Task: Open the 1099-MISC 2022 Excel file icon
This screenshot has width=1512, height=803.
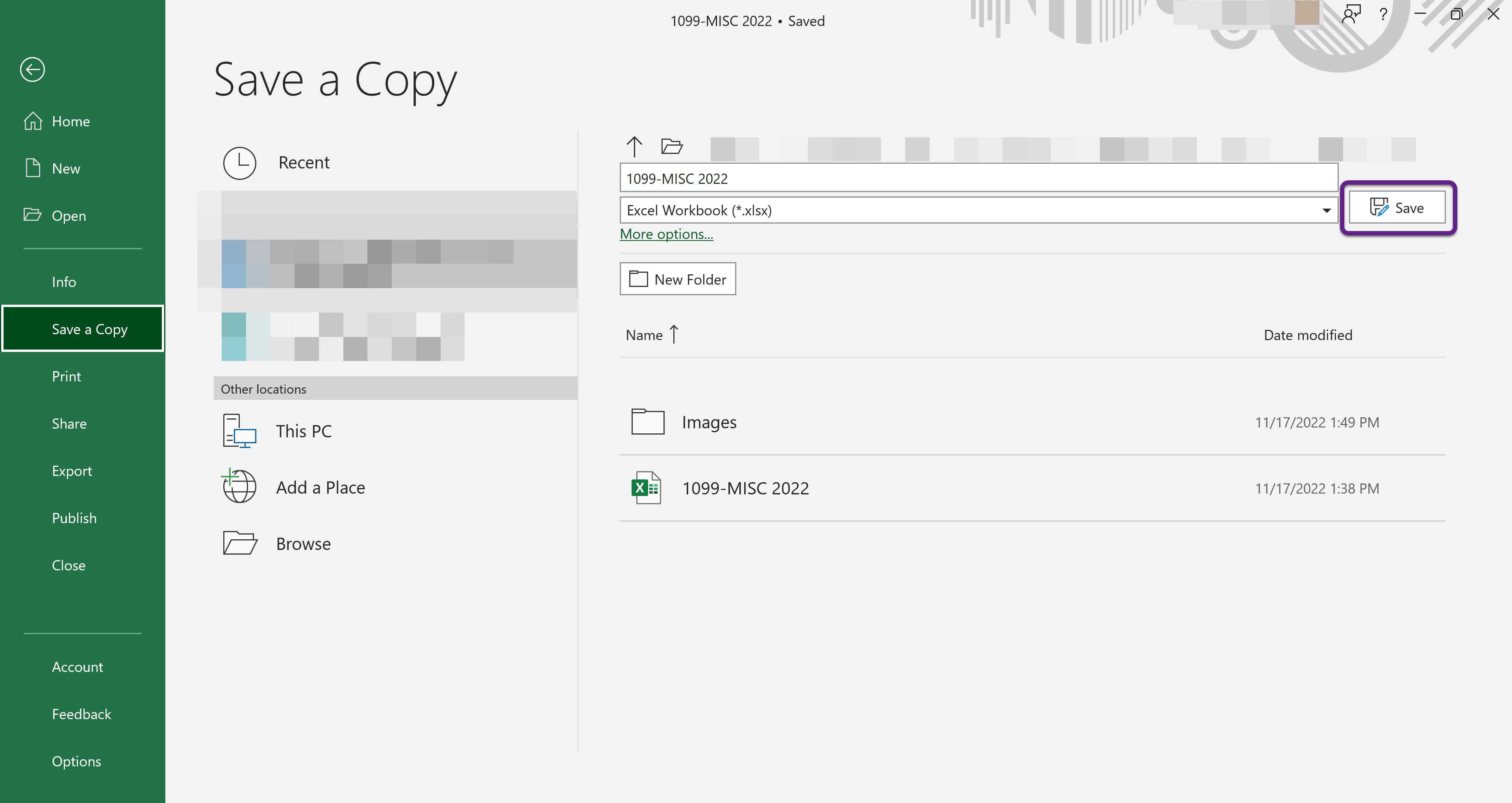Action: click(x=646, y=488)
